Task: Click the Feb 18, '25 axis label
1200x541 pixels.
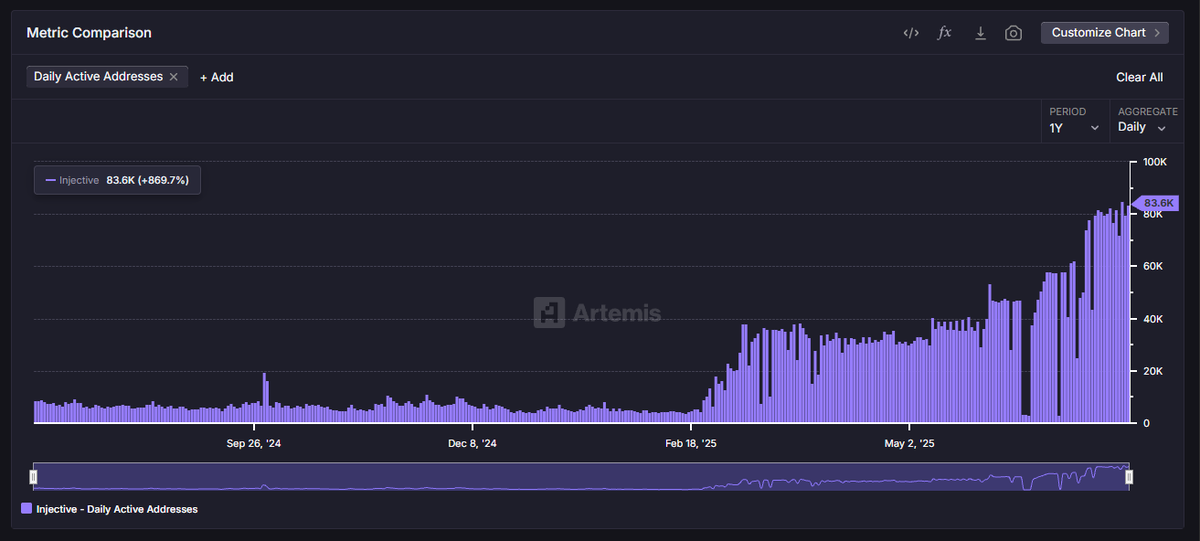Action: [x=689, y=443]
